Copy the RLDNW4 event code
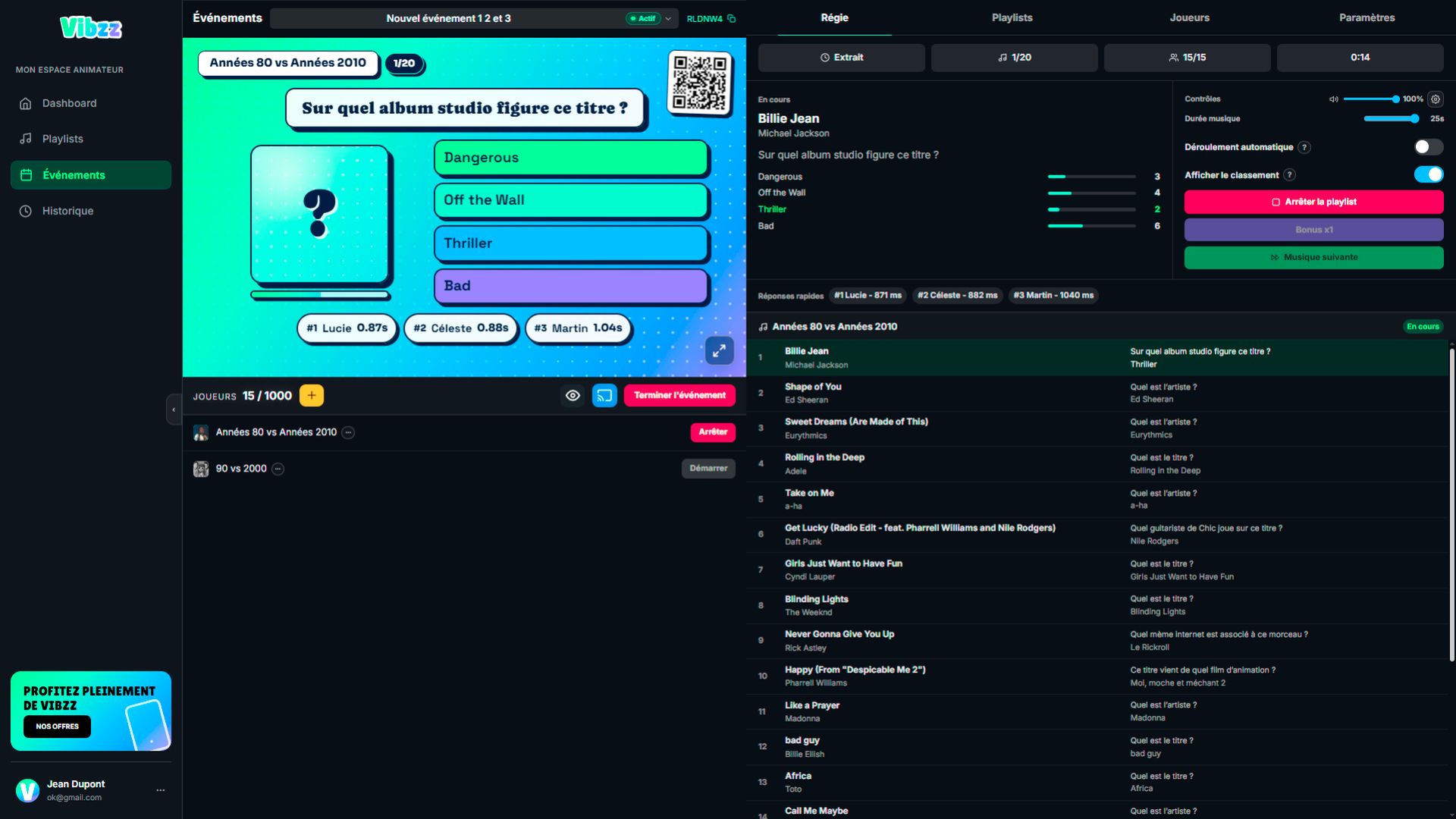1456x819 pixels. pos(731,18)
